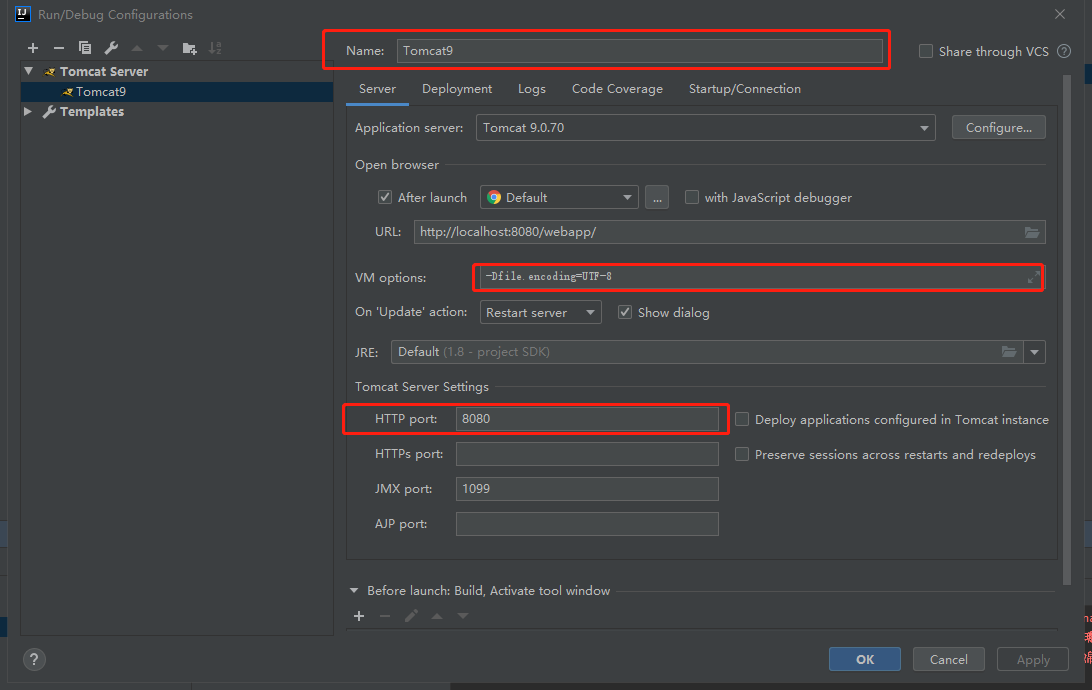Click the Configure... button
The width and height of the screenshot is (1092, 690).
[999, 128]
